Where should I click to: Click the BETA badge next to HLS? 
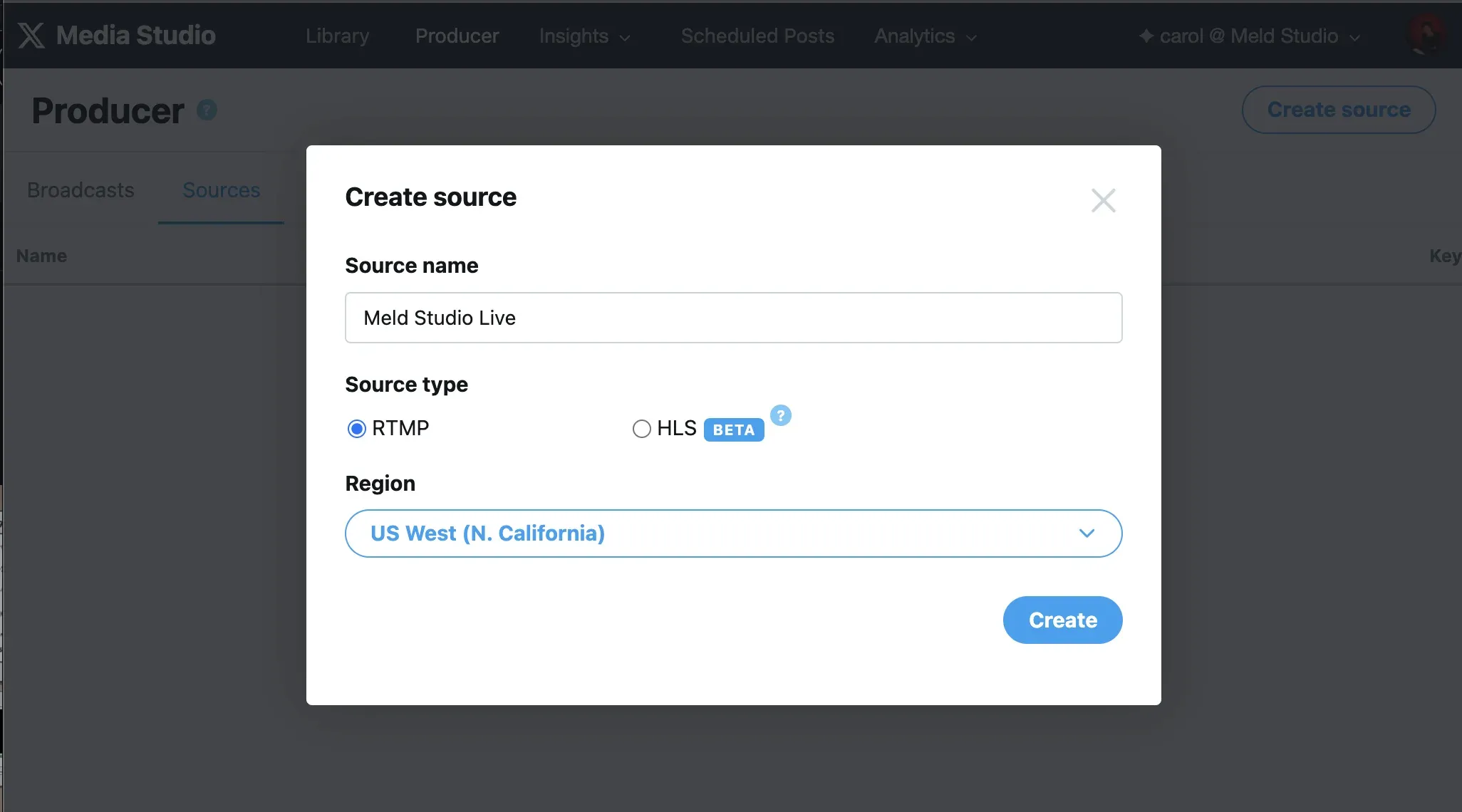(x=734, y=430)
